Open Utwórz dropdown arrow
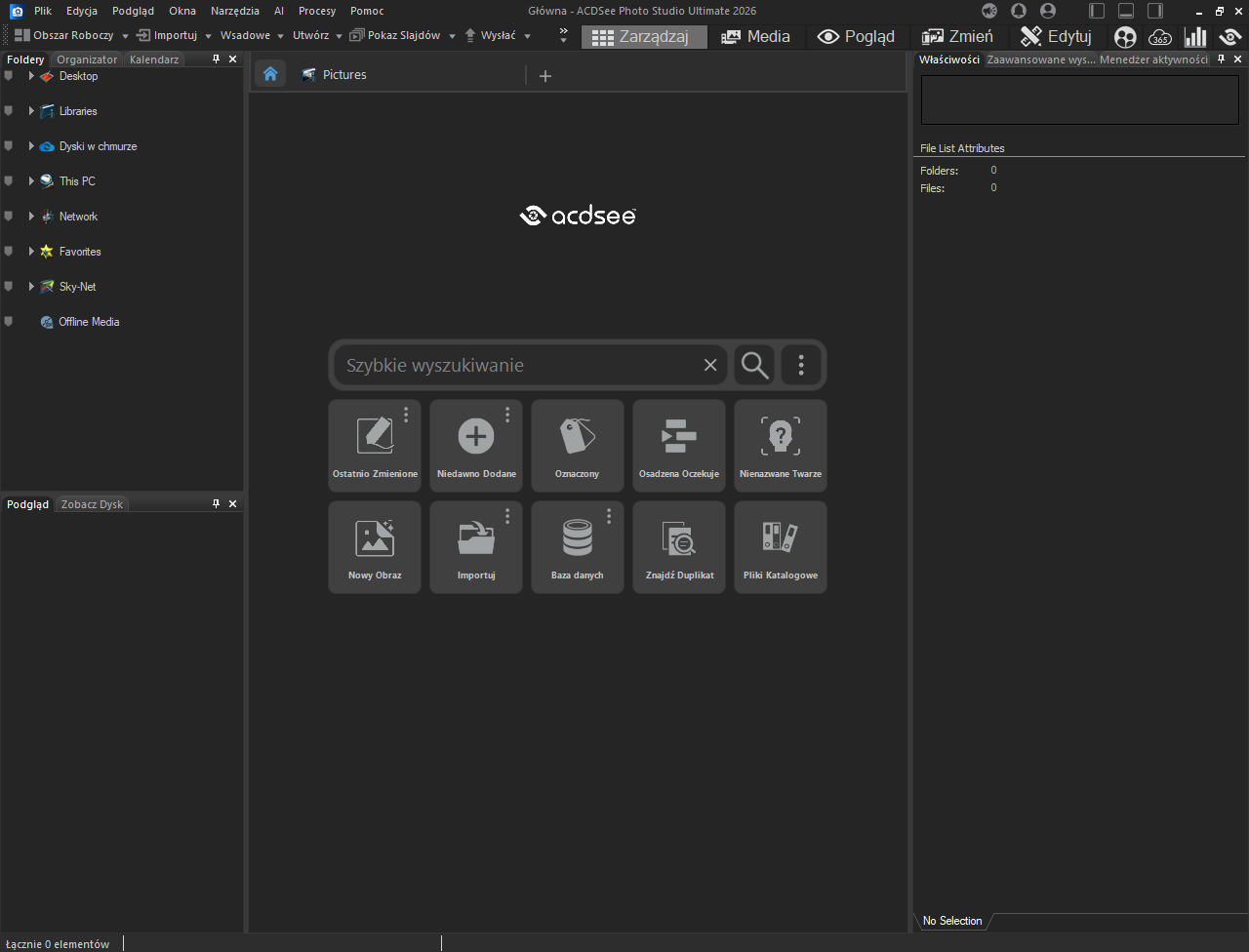1249x952 pixels. point(339,36)
